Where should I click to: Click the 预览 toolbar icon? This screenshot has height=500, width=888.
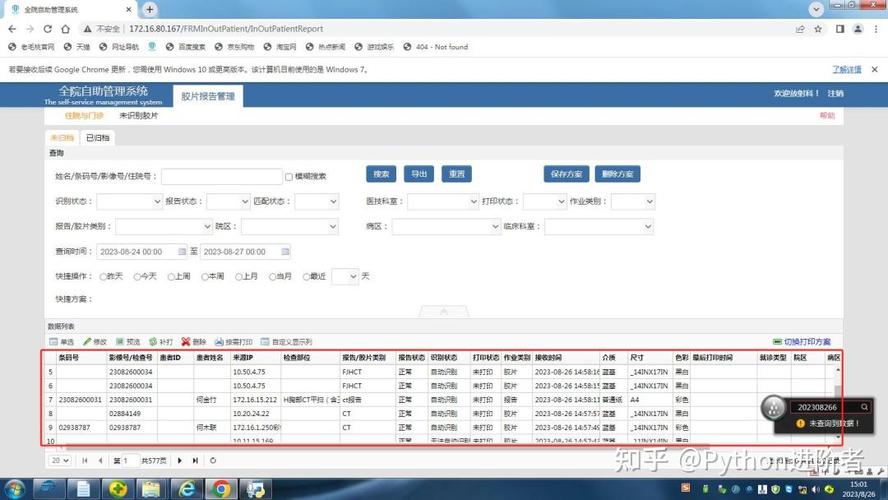[x=128, y=342]
